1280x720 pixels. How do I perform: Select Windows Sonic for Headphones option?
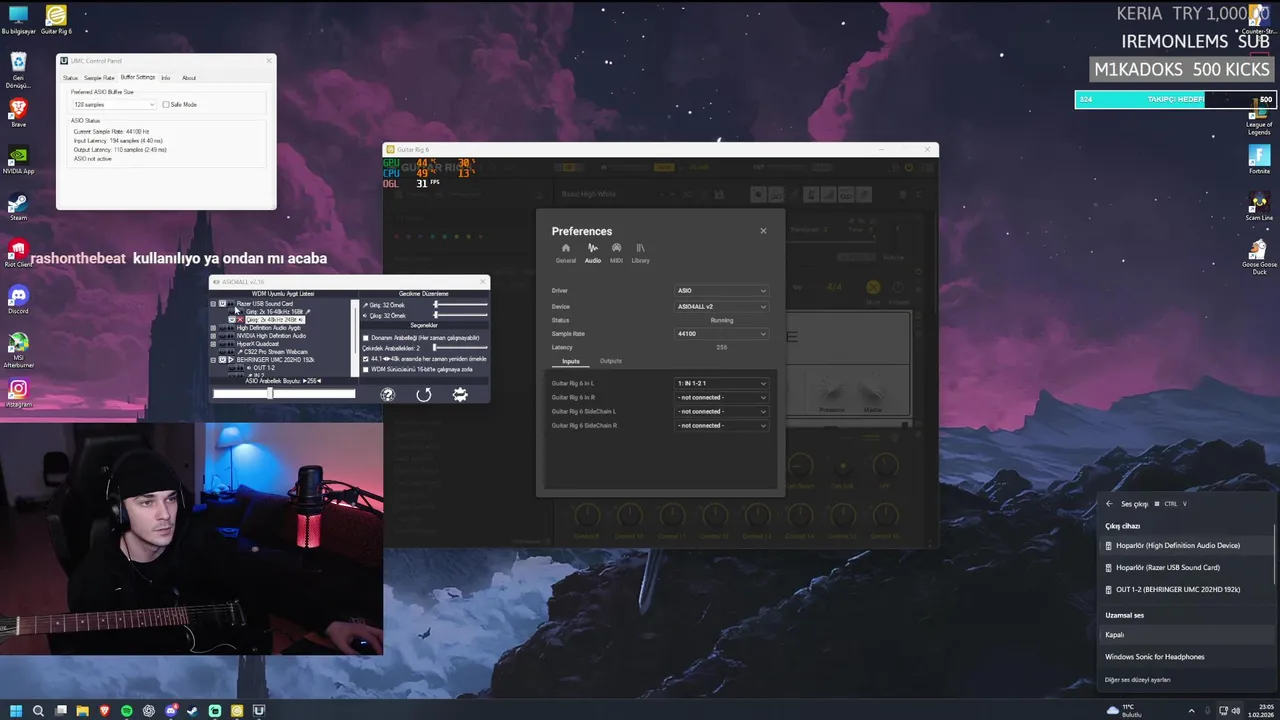point(1188,657)
